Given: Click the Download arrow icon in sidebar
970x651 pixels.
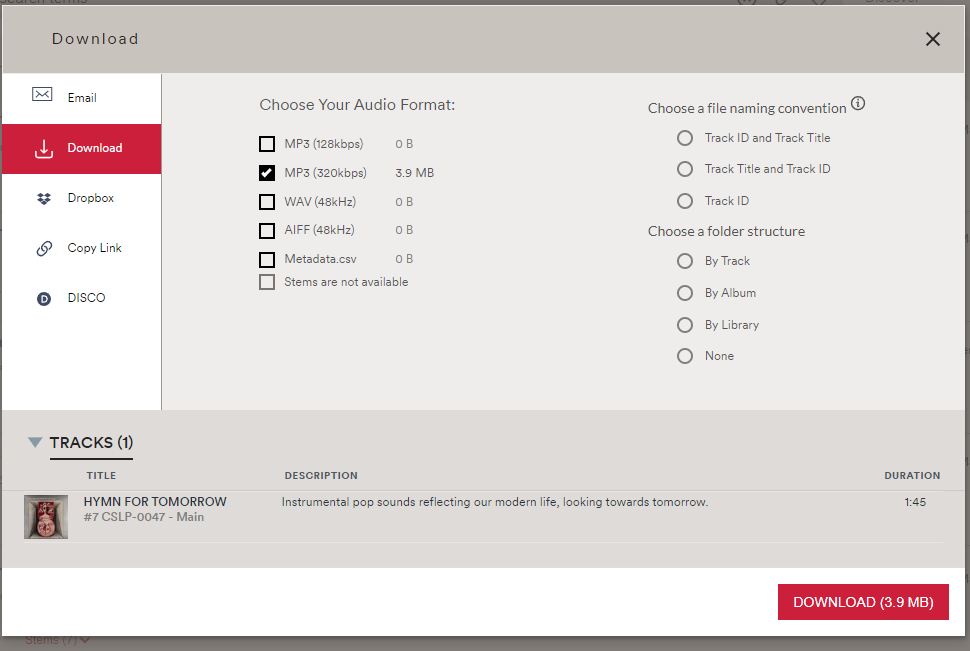Looking at the screenshot, I should (x=44, y=149).
